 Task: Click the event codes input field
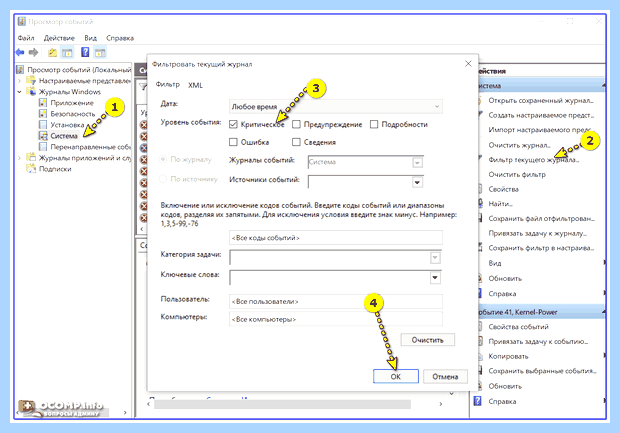pyautogui.click(x=335, y=238)
